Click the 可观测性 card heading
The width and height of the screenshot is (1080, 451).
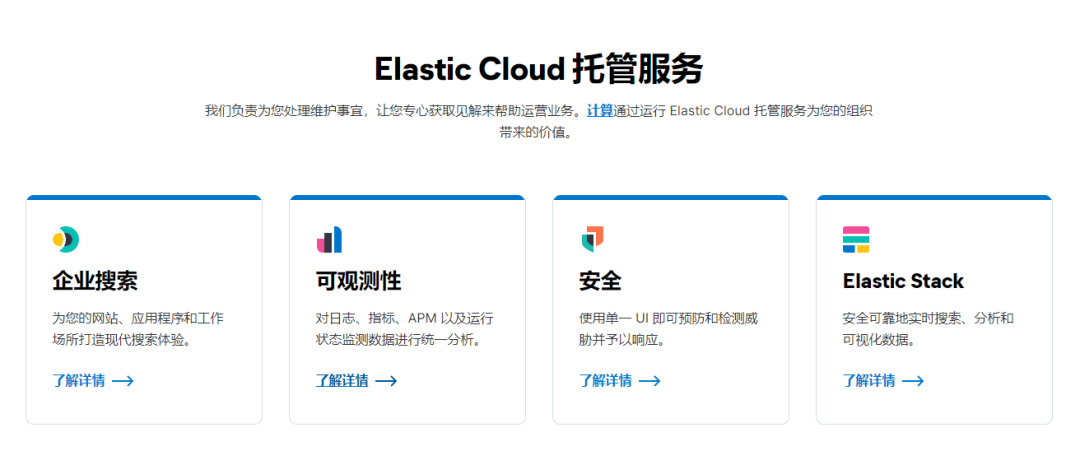pyautogui.click(x=358, y=281)
